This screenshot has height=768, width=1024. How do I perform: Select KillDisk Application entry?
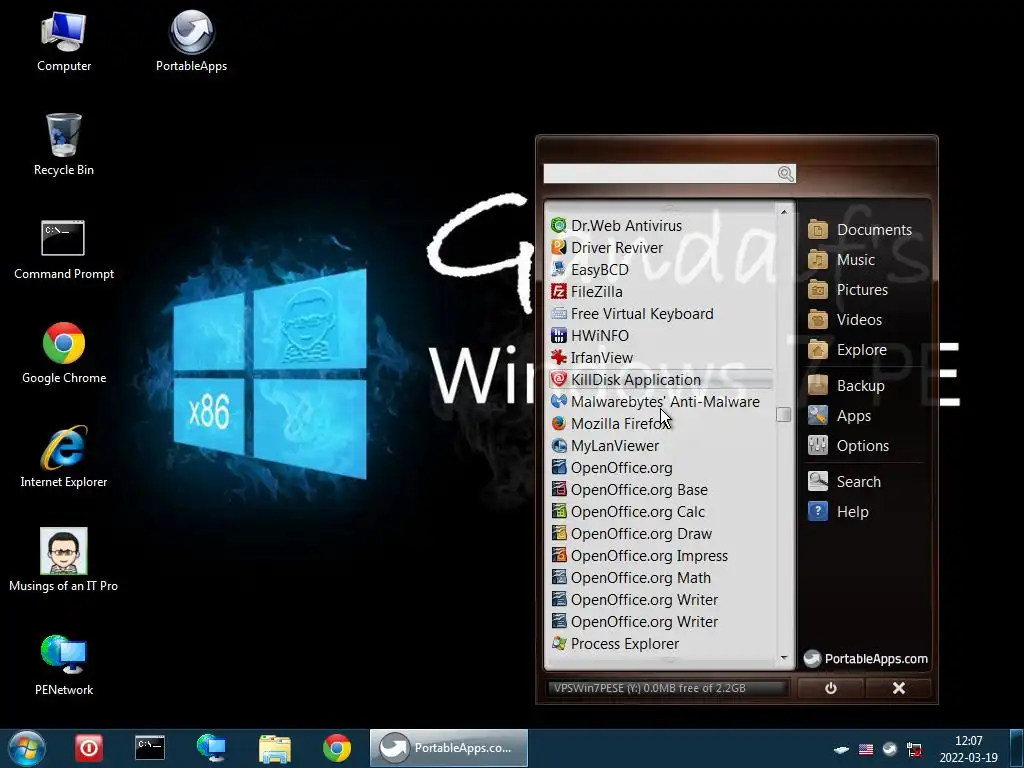click(x=661, y=379)
